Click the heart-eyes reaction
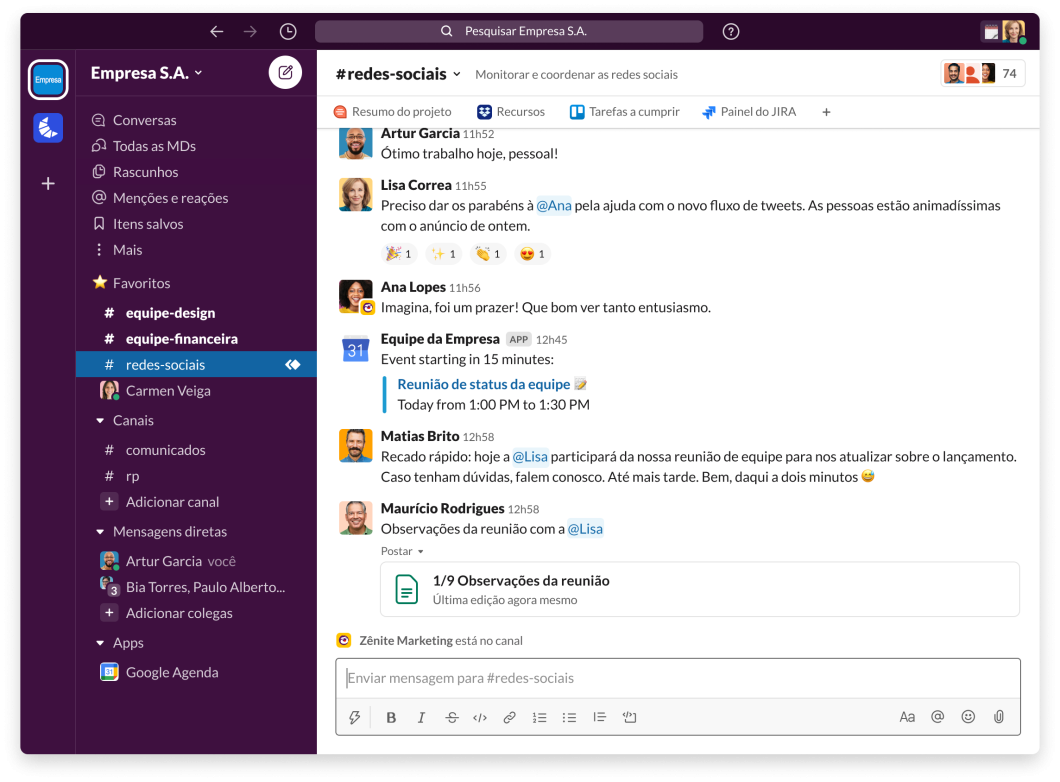 533,253
